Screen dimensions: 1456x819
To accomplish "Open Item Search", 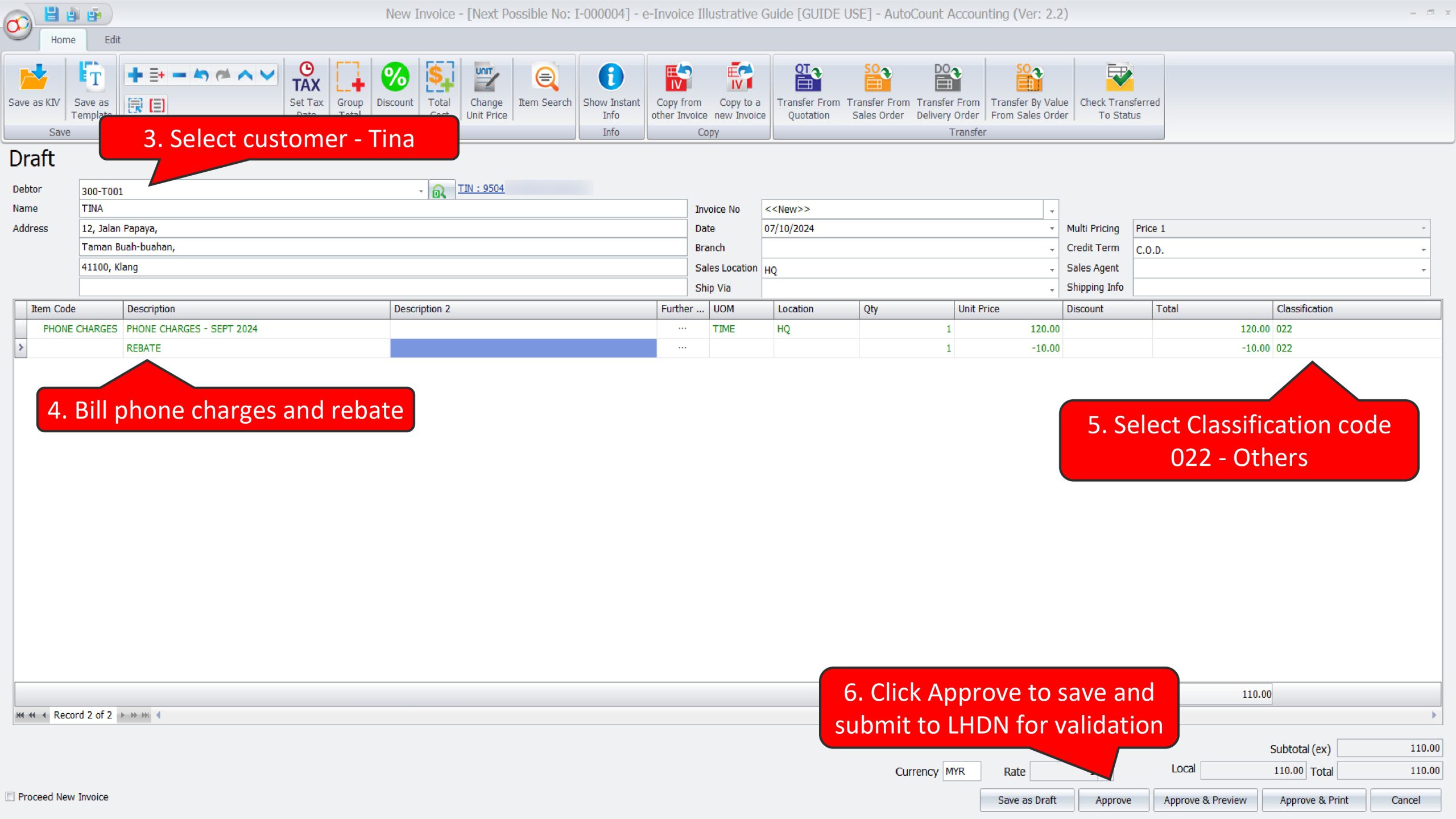I will [545, 85].
